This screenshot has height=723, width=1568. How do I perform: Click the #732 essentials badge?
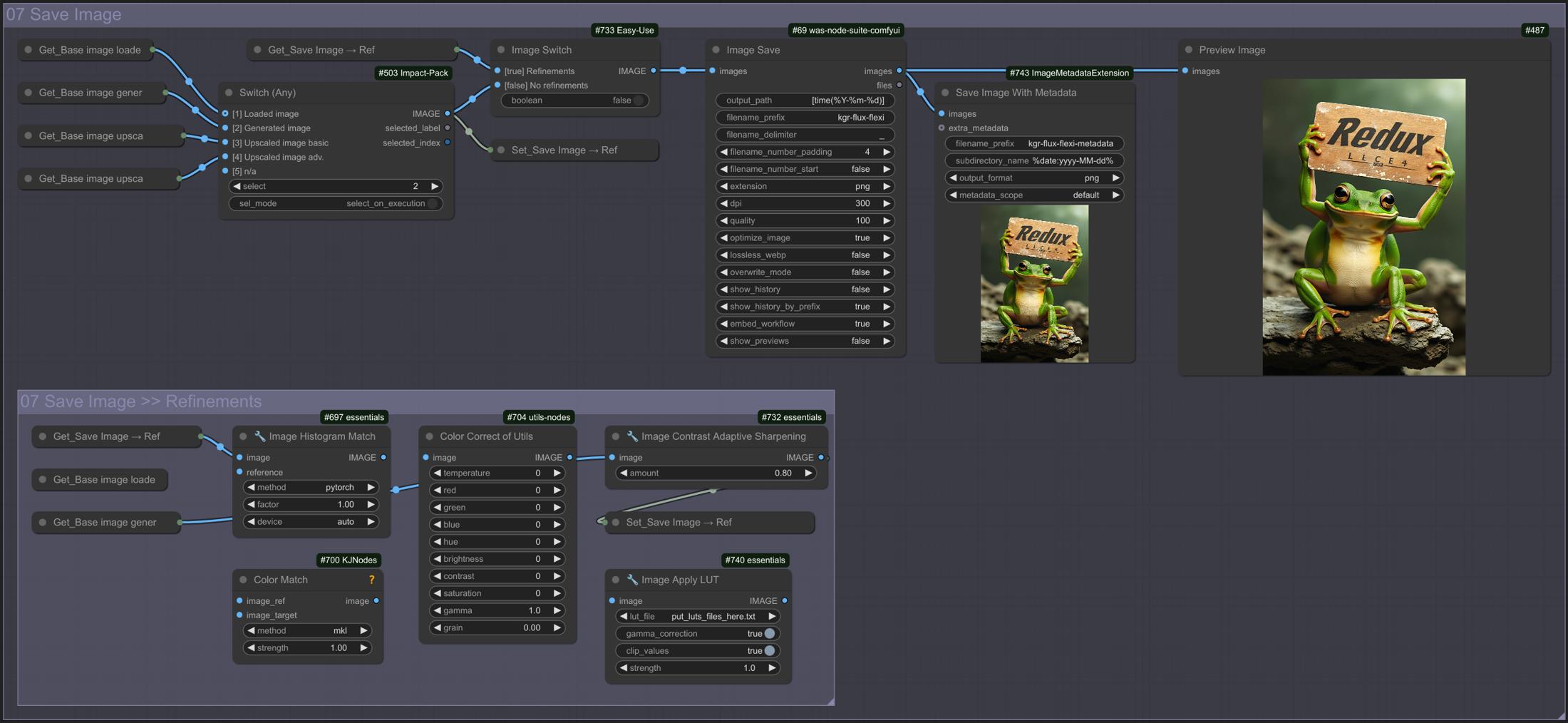point(791,417)
